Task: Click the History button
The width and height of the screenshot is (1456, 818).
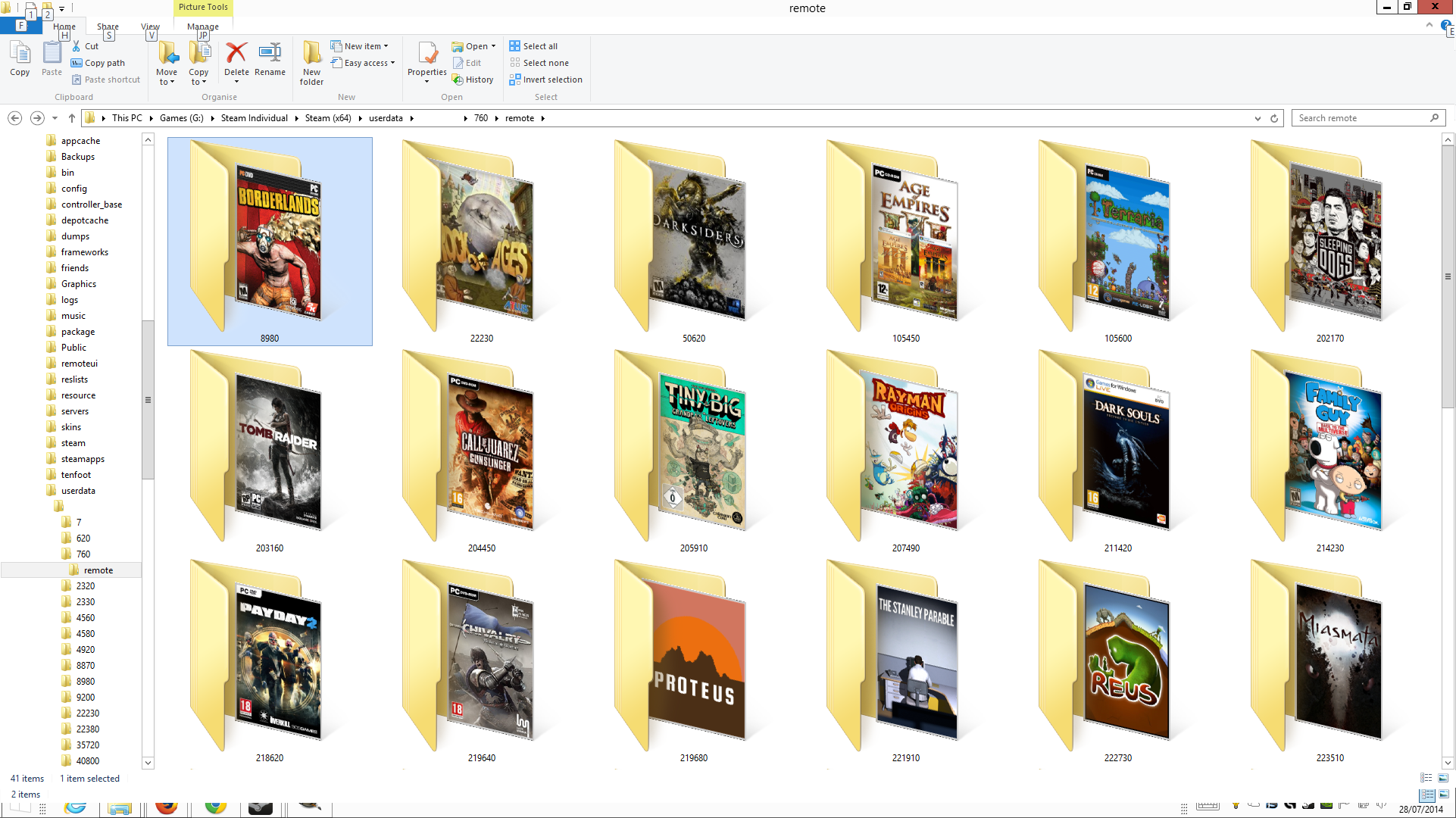Action: [x=473, y=80]
